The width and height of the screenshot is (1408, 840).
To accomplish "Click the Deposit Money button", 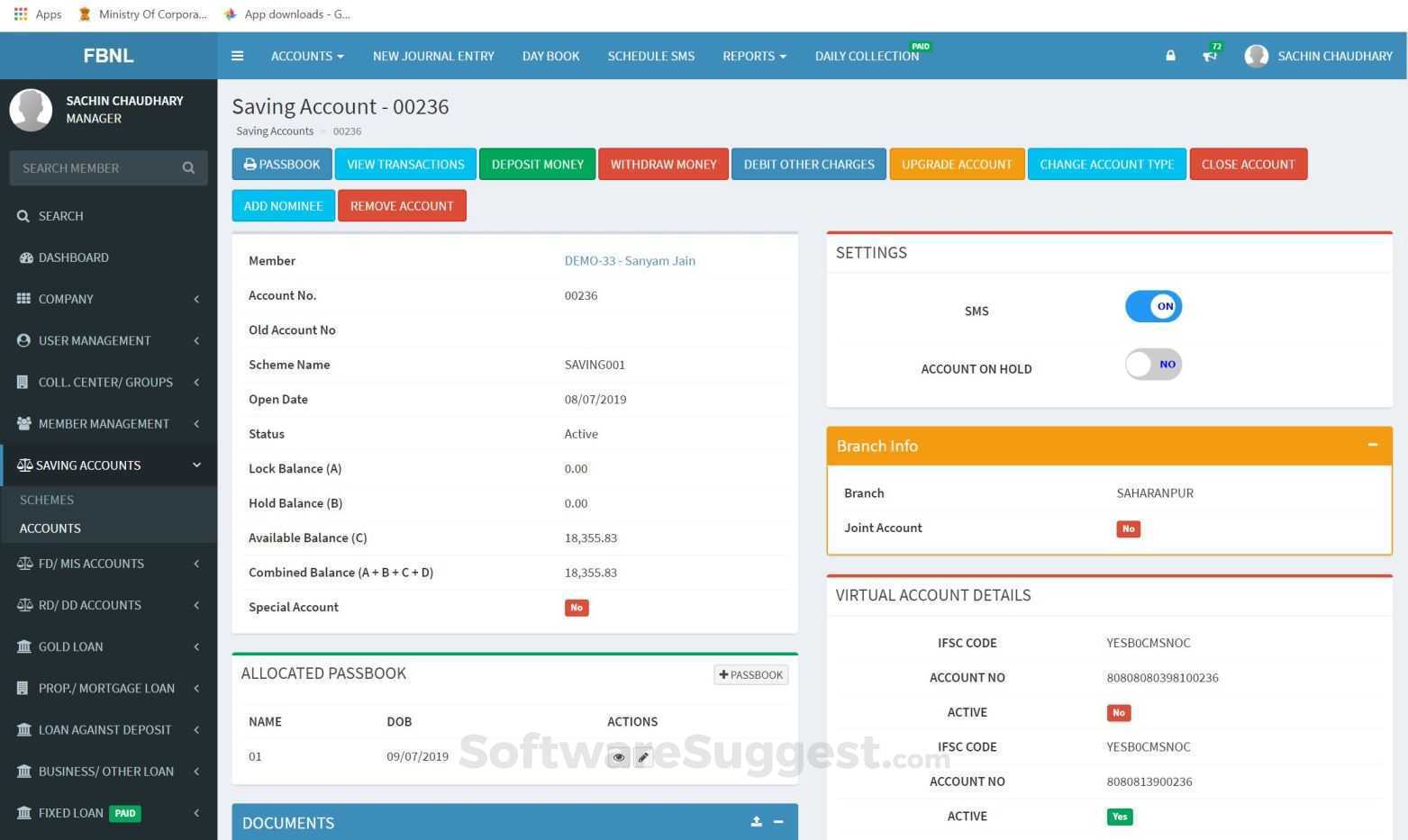I will click(x=537, y=164).
